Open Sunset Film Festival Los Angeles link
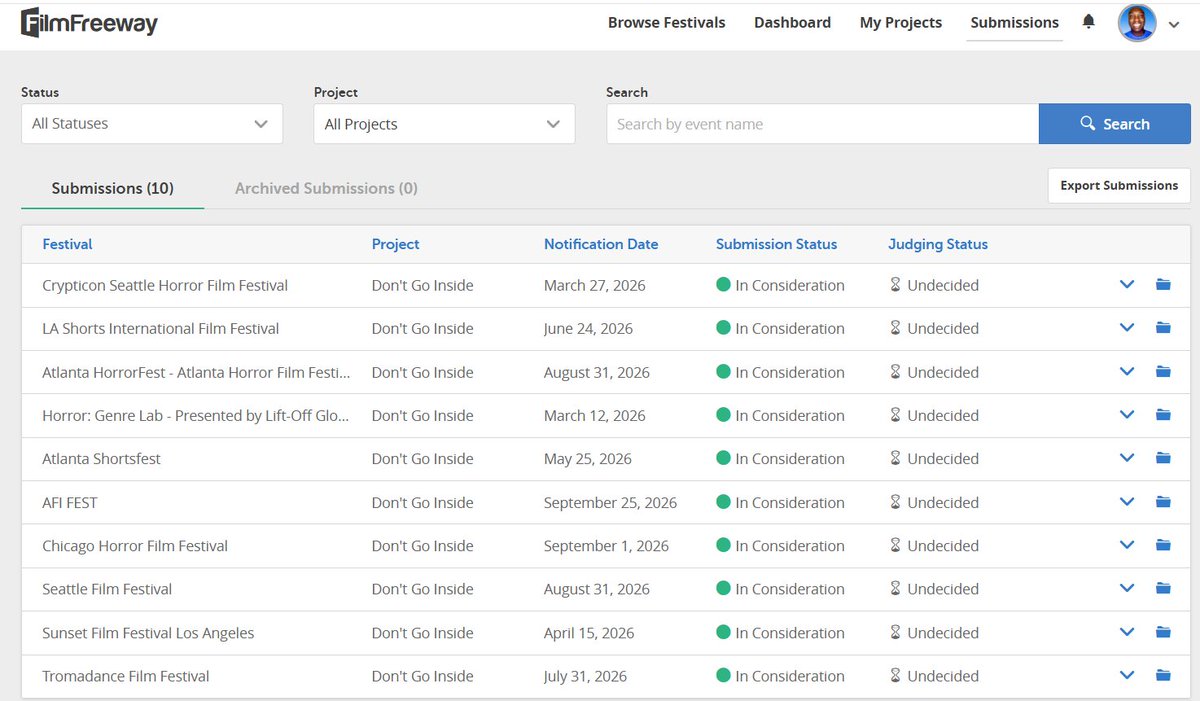The image size is (1200, 701). pyautogui.click(x=148, y=632)
